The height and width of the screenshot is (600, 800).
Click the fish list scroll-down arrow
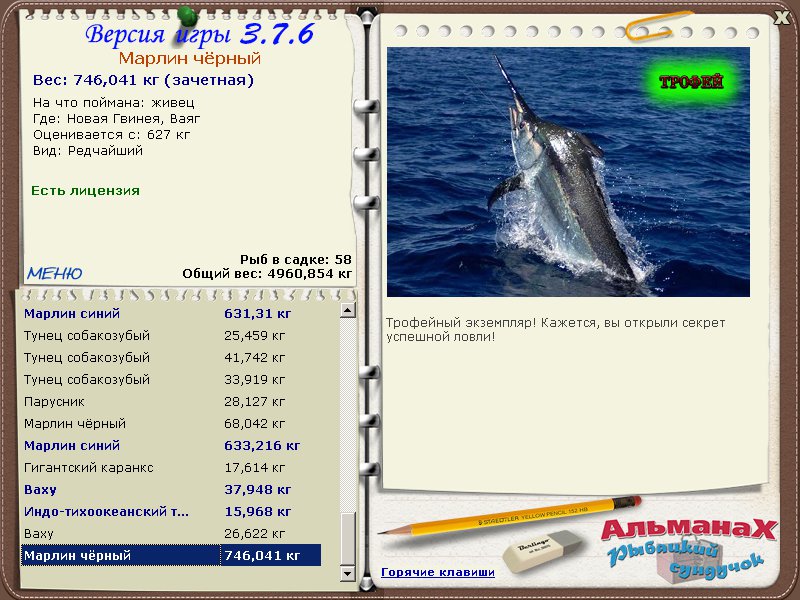[x=347, y=573]
